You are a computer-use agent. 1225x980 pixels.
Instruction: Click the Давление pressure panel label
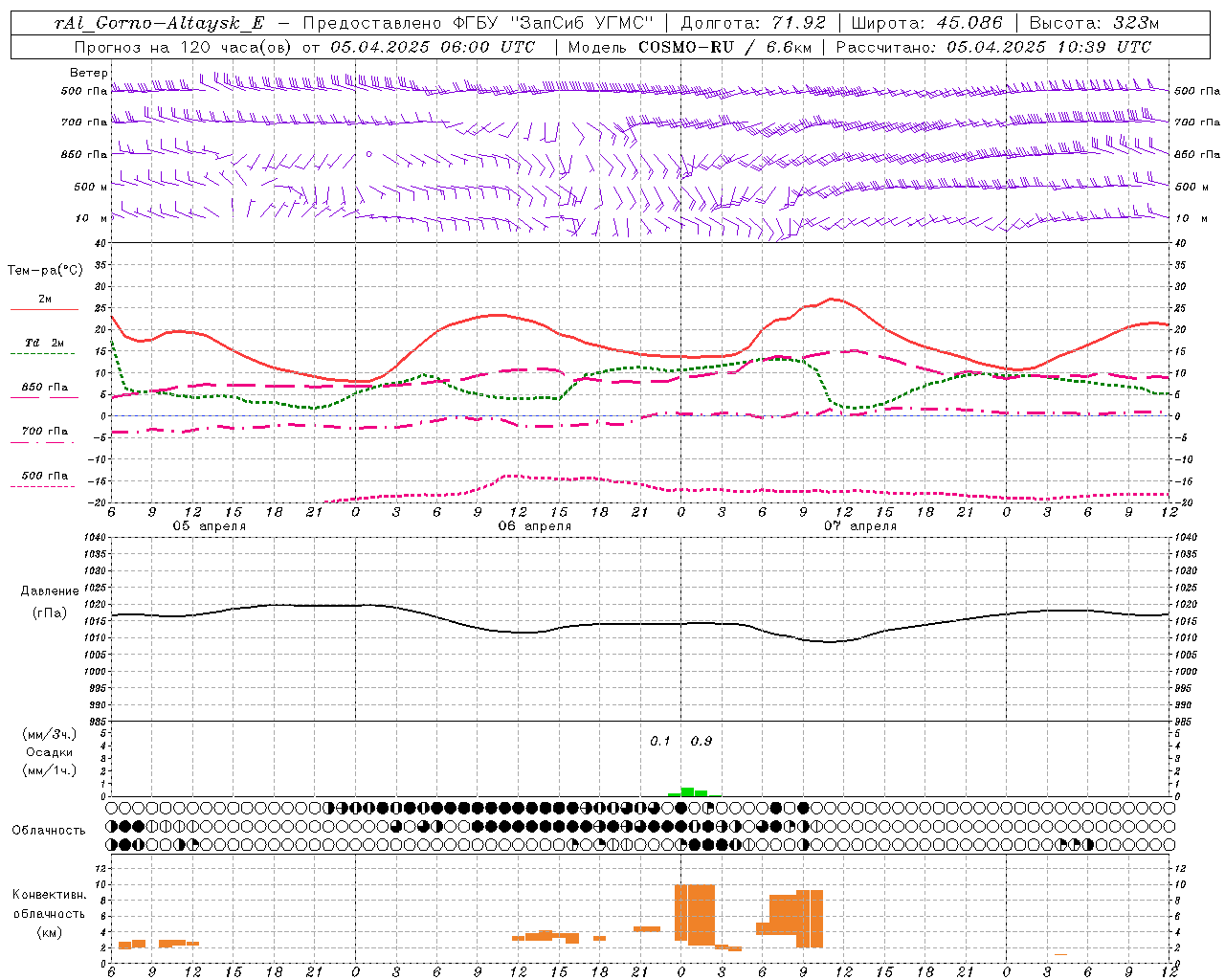point(49,591)
